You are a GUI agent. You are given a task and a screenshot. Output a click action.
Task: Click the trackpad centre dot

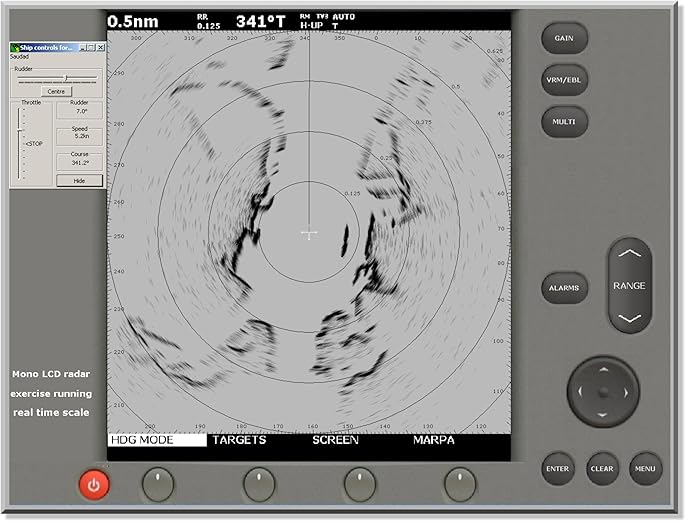pyautogui.click(x=603, y=391)
